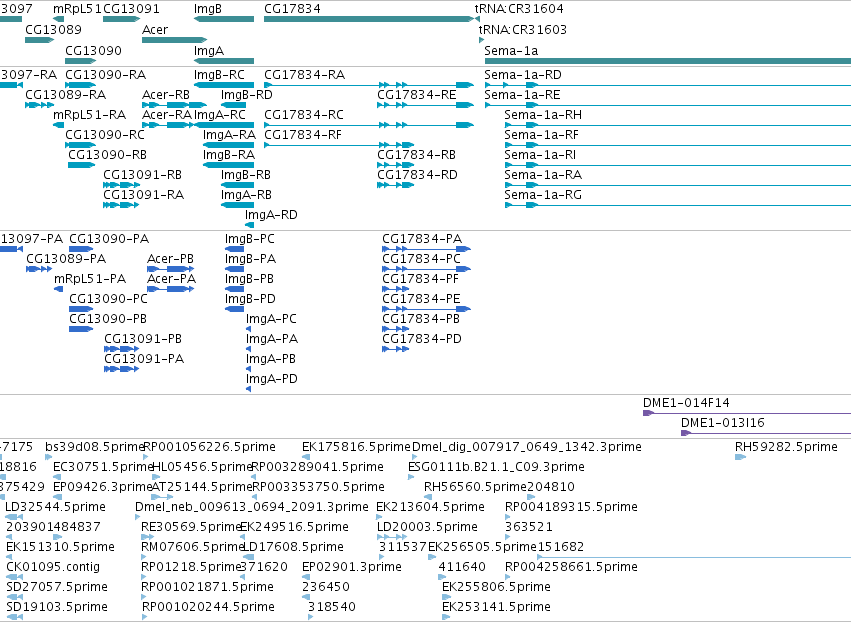This screenshot has height=622, width=851.
Task: Select the CG13089-RA transcript label
Action: (66, 95)
